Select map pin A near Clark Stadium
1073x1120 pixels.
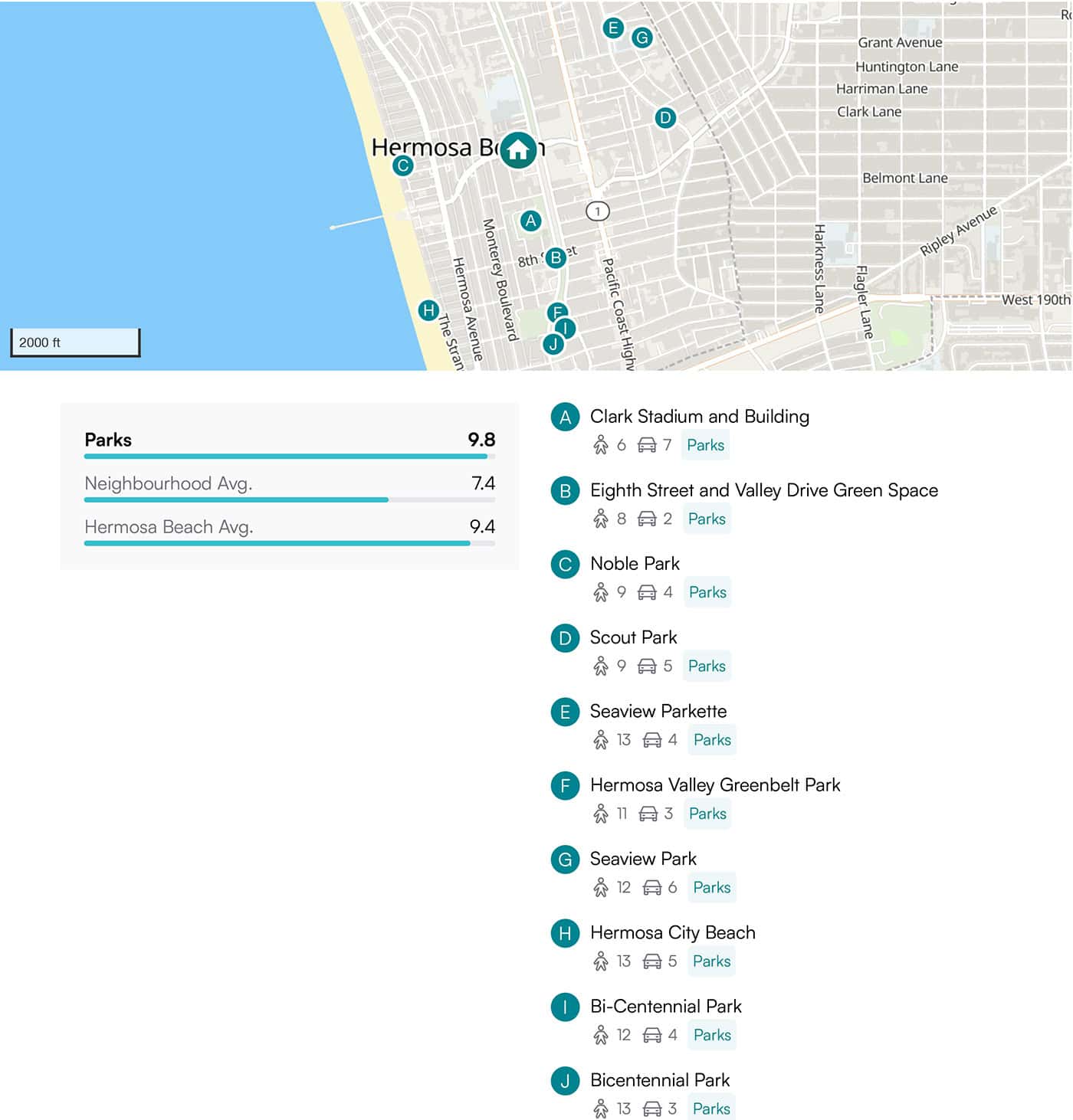point(530,221)
